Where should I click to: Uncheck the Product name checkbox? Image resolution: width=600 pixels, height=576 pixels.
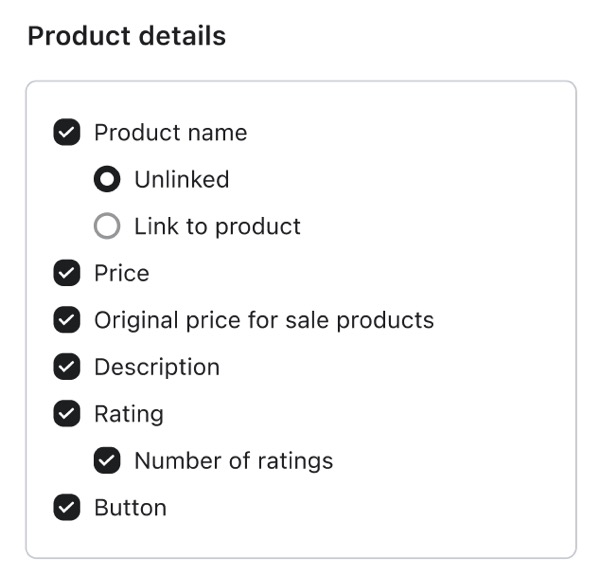coord(67,133)
